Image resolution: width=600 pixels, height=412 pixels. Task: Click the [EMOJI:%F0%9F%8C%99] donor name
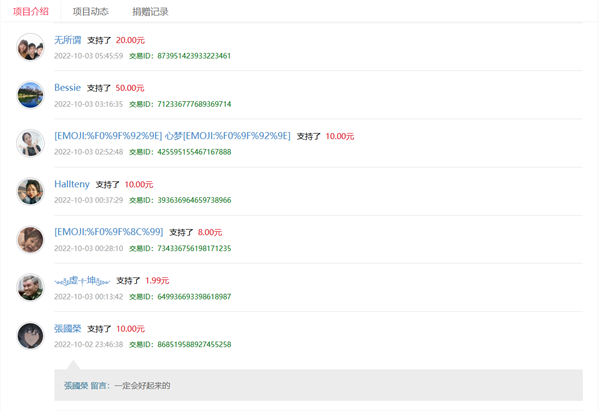(x=109, y=232)
